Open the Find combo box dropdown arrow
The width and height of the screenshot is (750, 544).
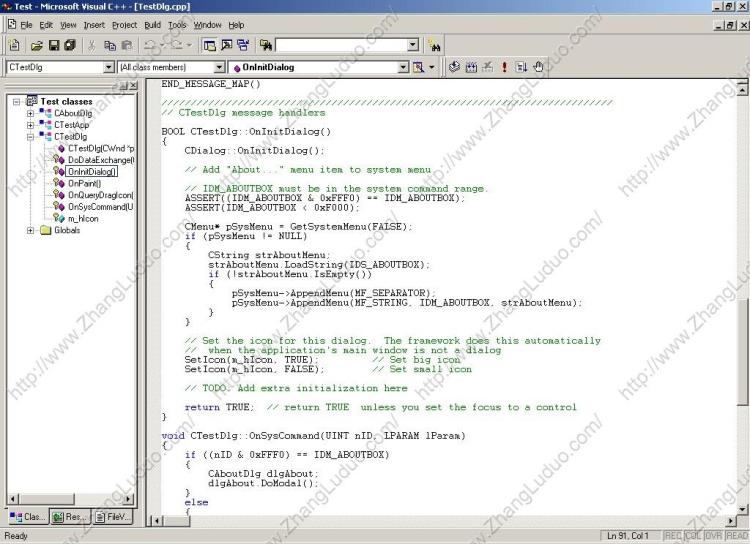pos(413,45)
